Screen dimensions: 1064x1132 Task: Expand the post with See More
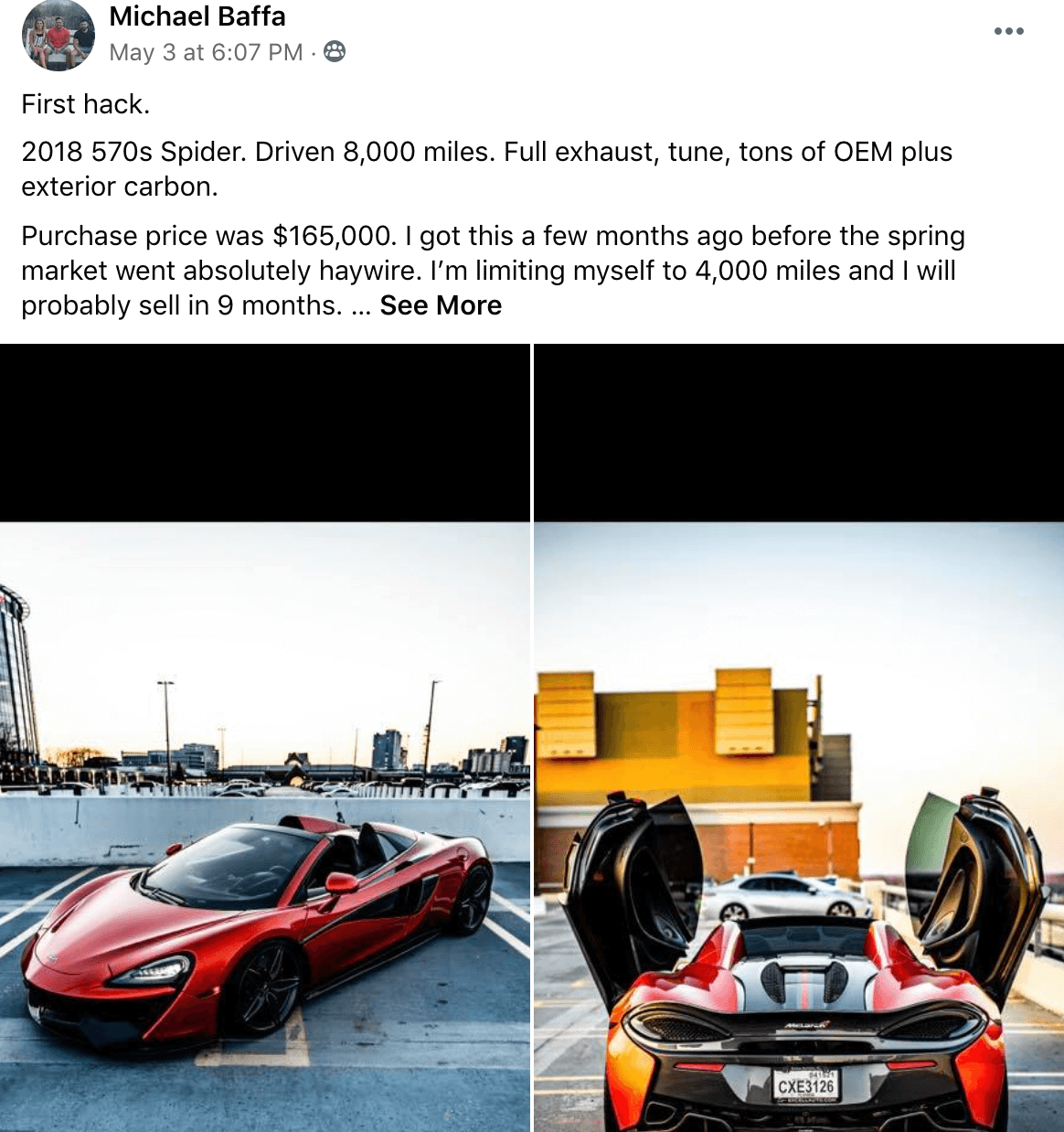coord(441,305)
